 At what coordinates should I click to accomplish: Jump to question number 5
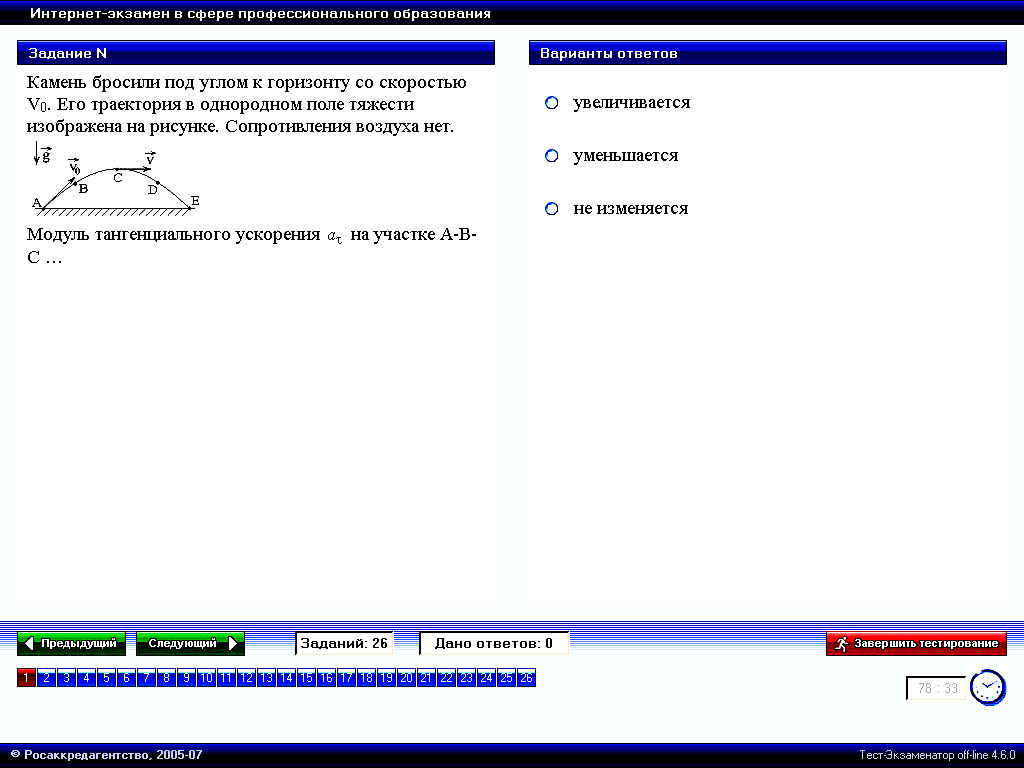[106, 678]
